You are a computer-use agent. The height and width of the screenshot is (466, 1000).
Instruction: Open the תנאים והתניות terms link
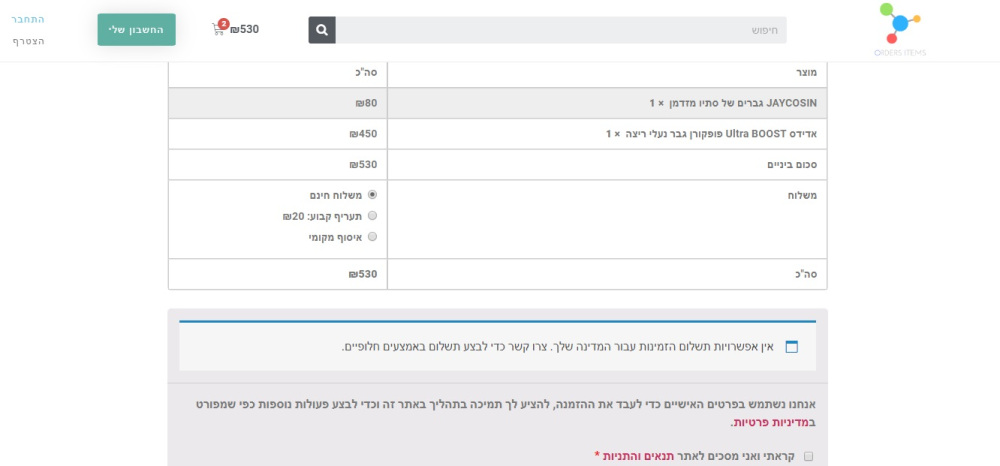638,456
